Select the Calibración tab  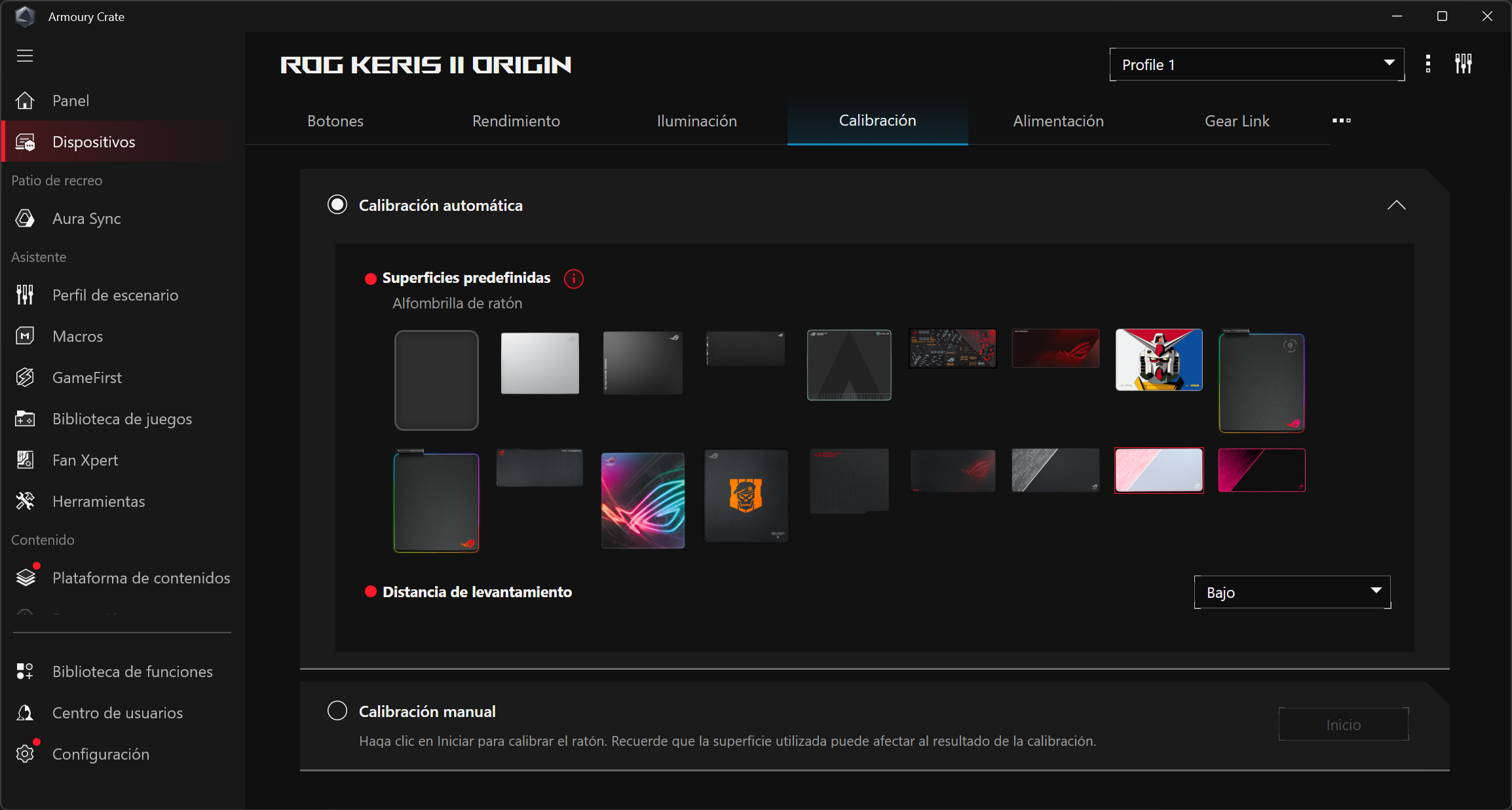point(878,120)
